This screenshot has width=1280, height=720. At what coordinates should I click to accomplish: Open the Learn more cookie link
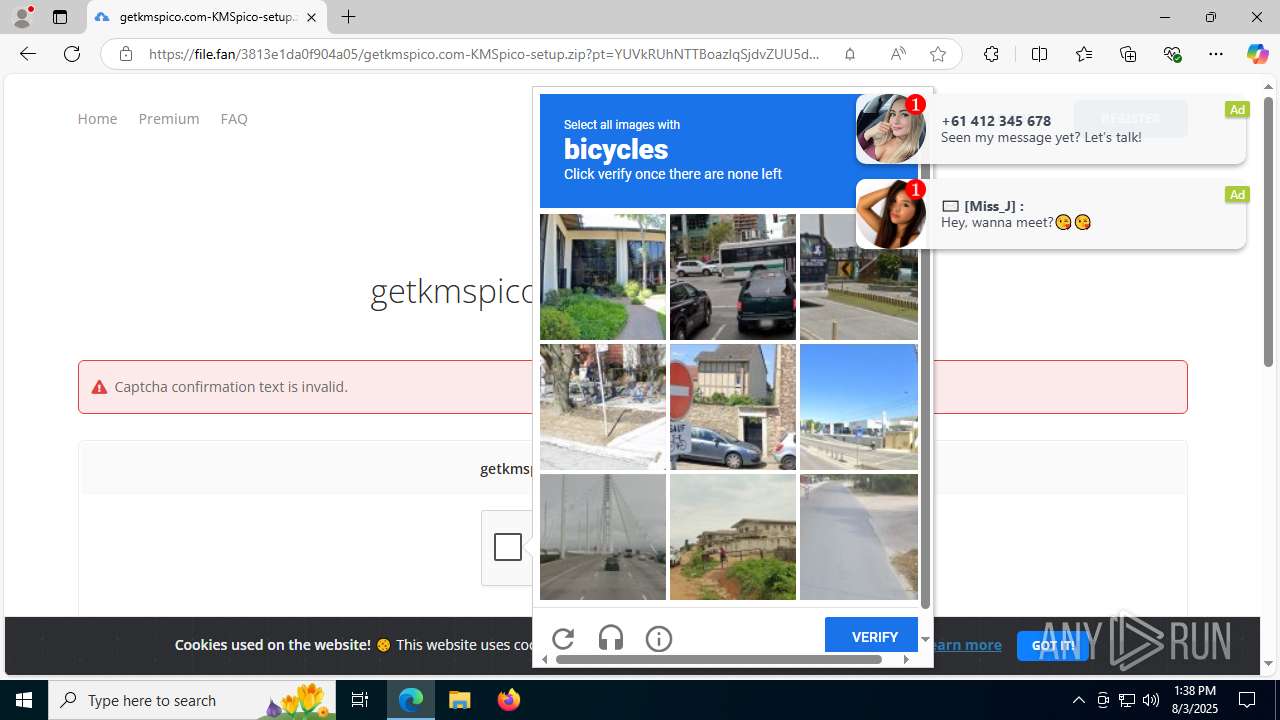(x=964, y=645)
